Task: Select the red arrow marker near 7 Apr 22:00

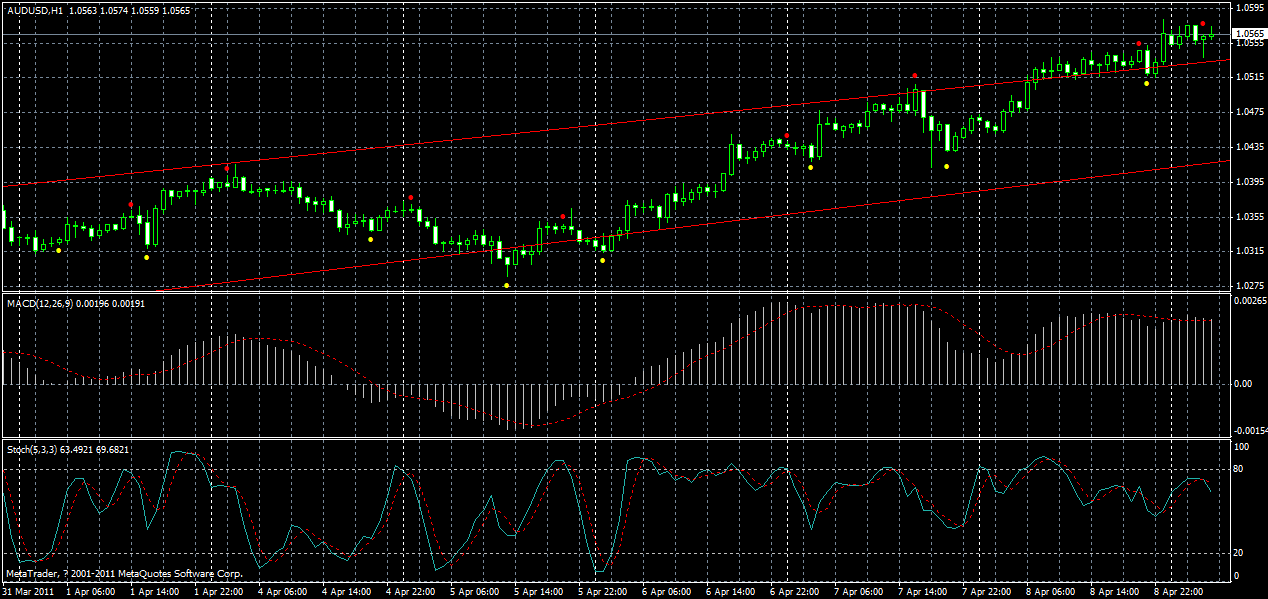Action: point(915,73)
